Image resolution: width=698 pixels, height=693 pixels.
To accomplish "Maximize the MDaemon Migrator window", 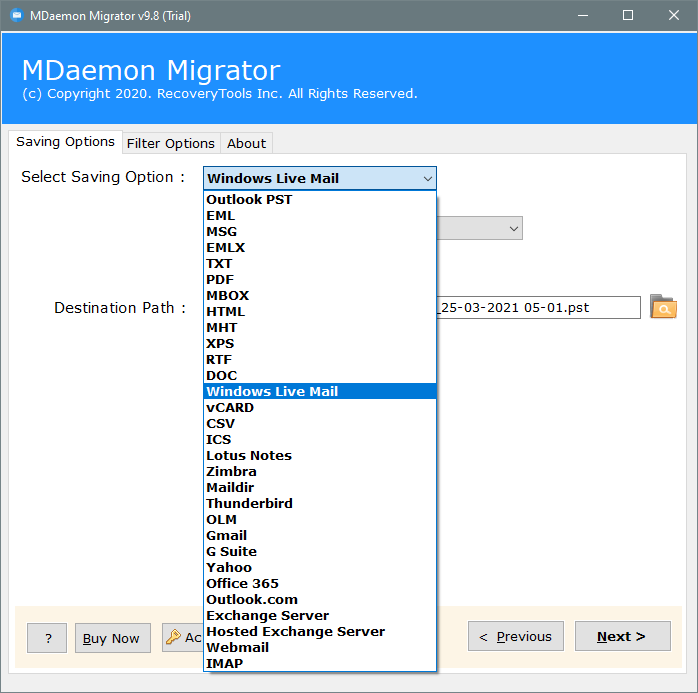I will point(628,16).
